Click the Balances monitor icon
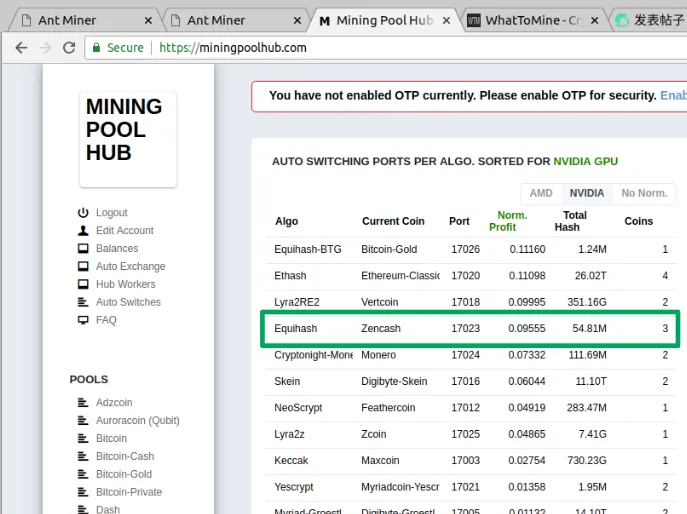 tap(83, 248)
